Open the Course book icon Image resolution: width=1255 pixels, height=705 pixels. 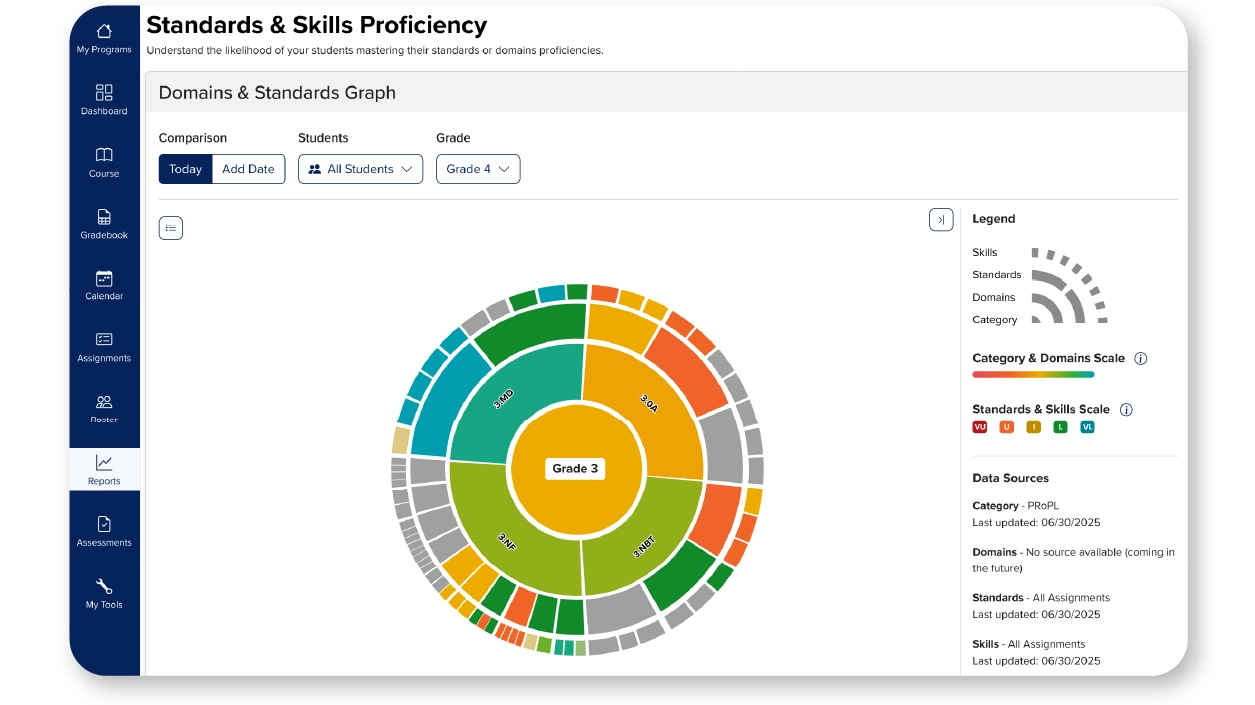click(104, 154)
